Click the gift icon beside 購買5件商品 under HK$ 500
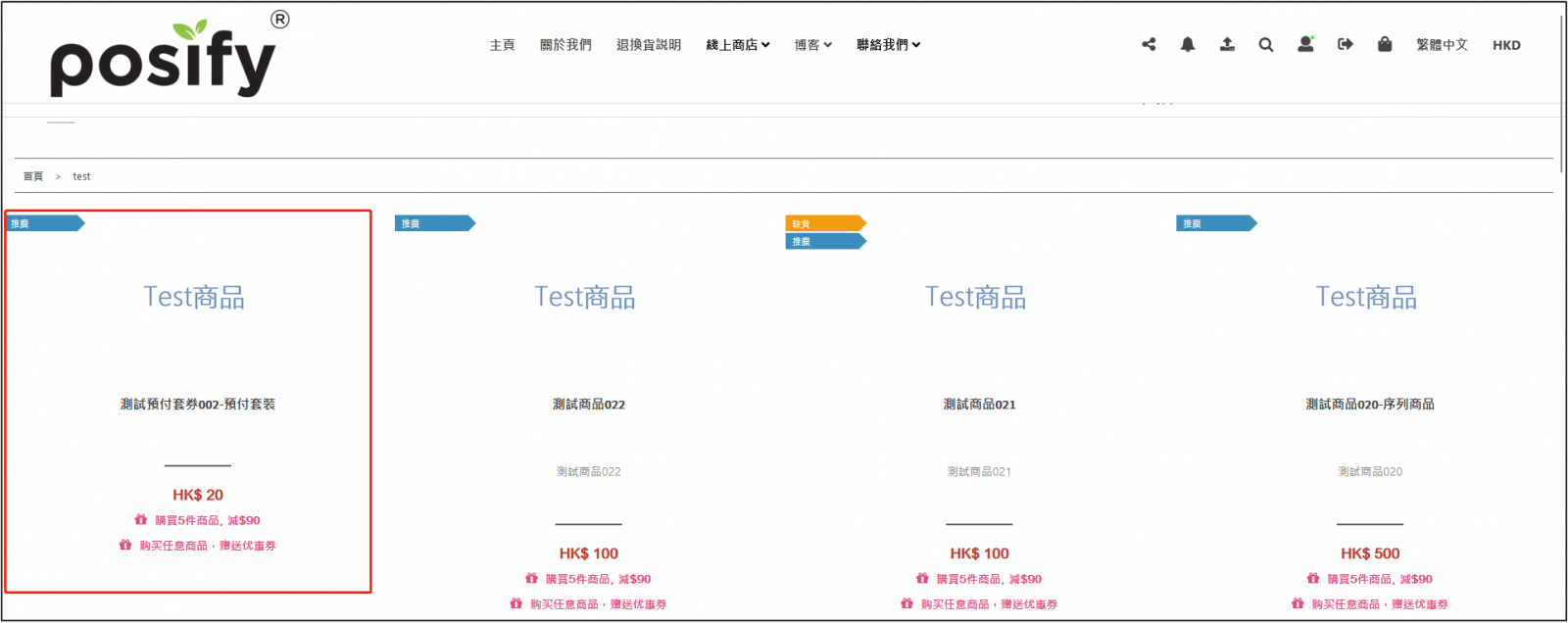Viewport: 1568px width, 623px height. tap(1313, 579)
